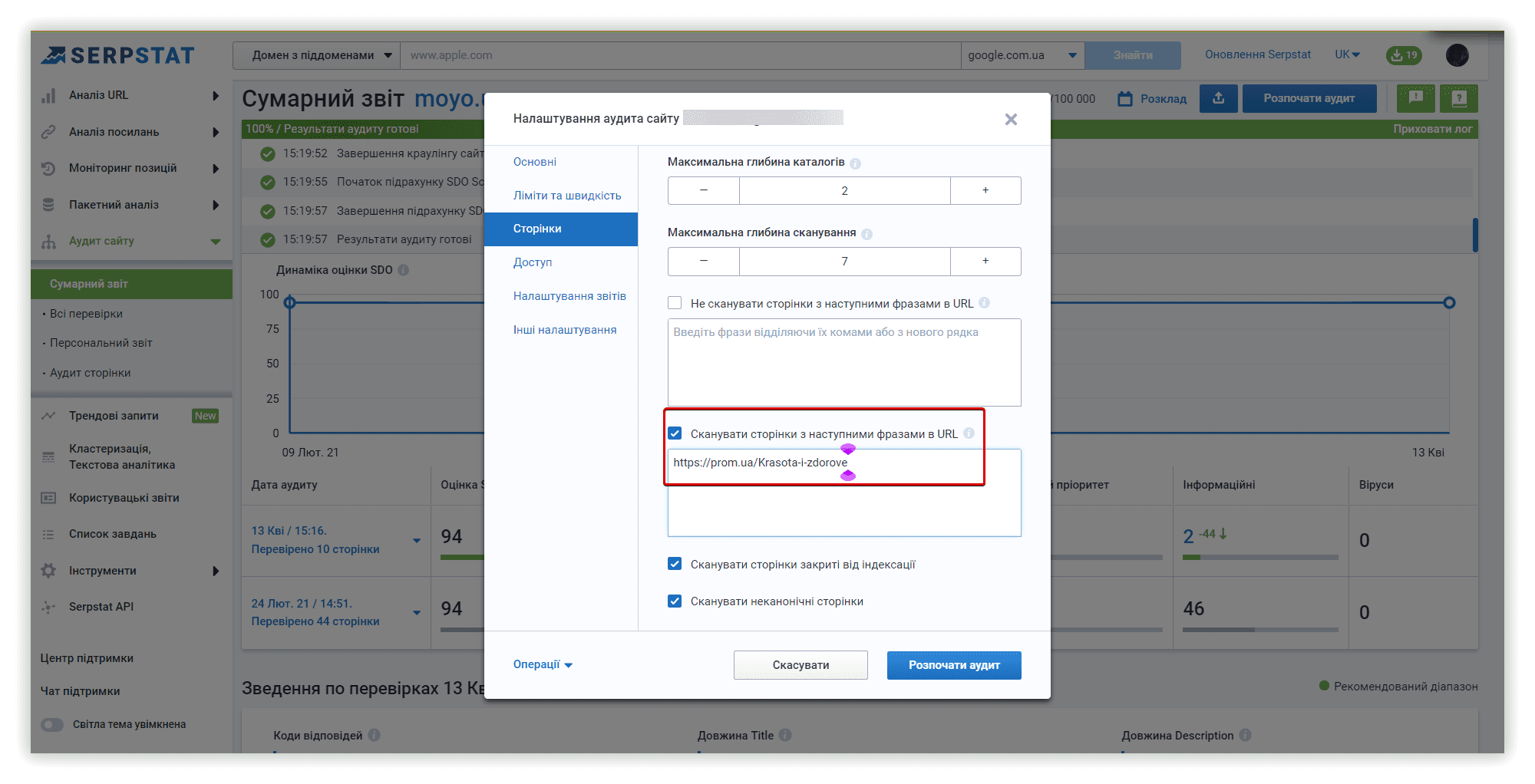
Task: Switch the light theme toggle
Action: pos(52,724)
